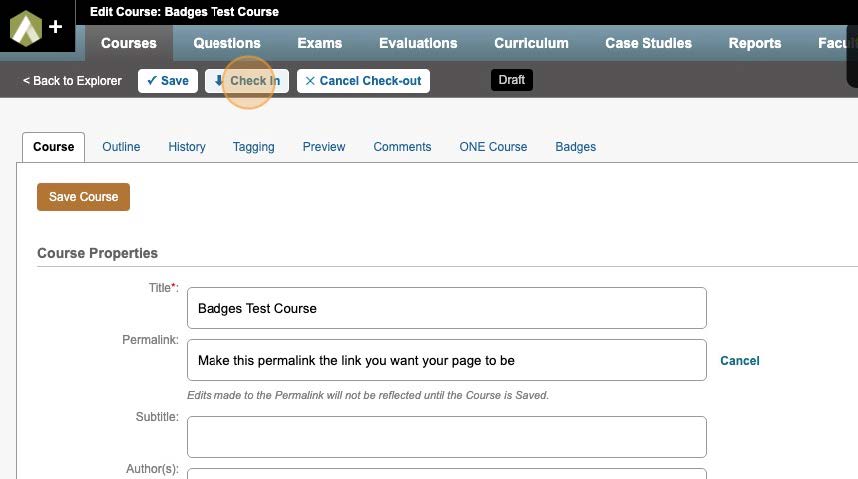Viewport: 858px width, 479px height.
Task: Open the Exams menu
Action: point(320,43)
